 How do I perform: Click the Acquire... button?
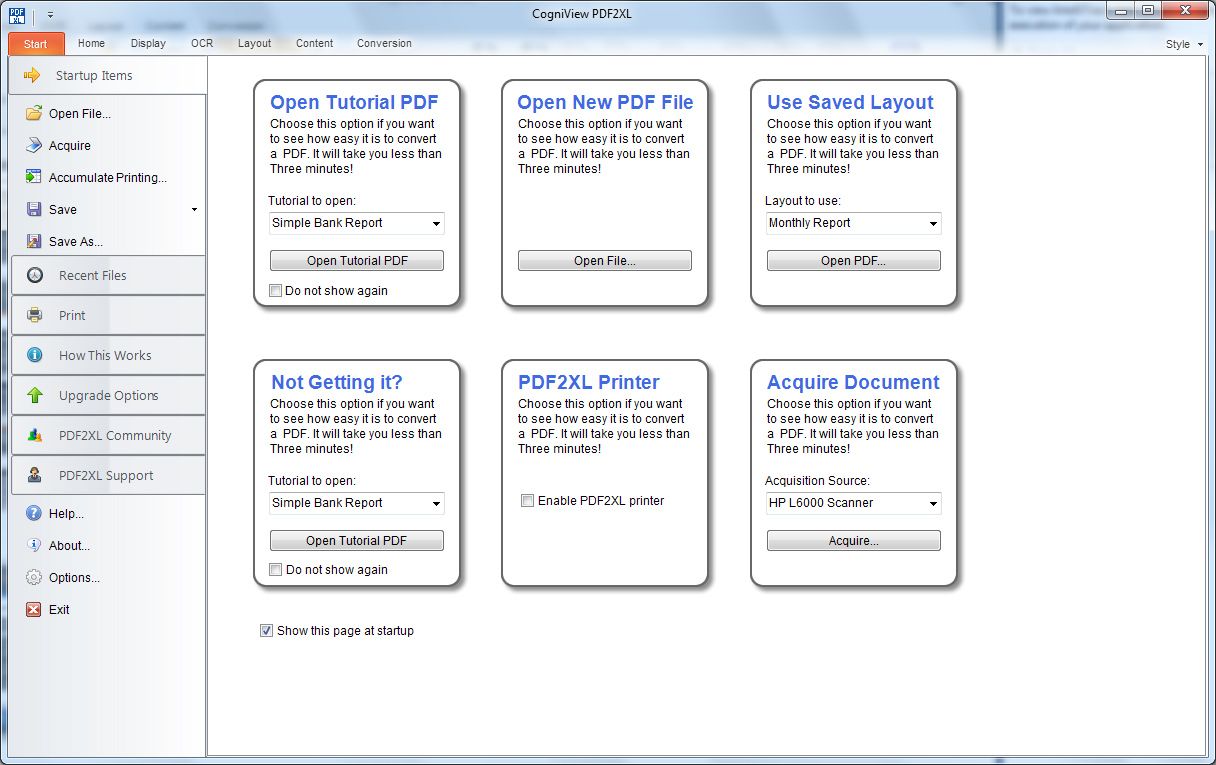(854, 541)
